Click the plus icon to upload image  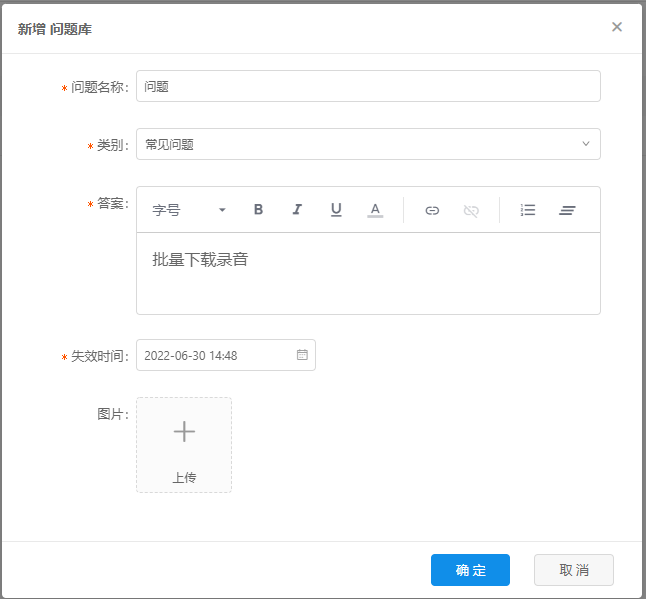184,431
